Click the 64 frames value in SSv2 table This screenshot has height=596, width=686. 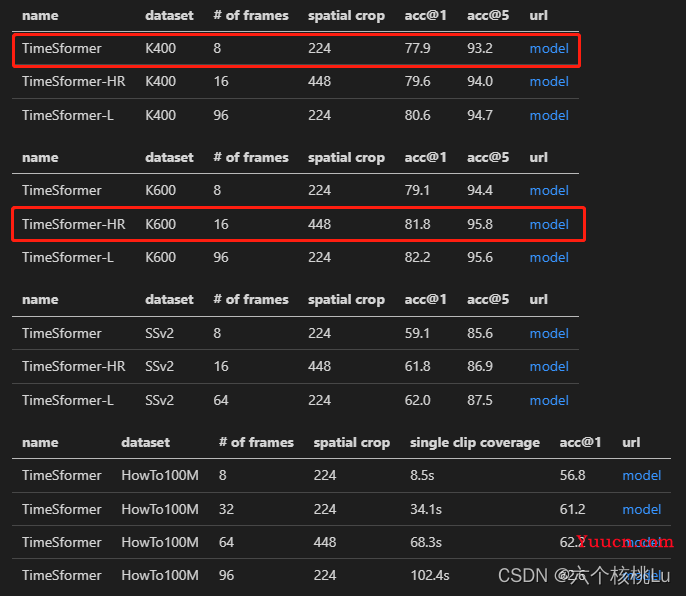click(x=221, y=400)
